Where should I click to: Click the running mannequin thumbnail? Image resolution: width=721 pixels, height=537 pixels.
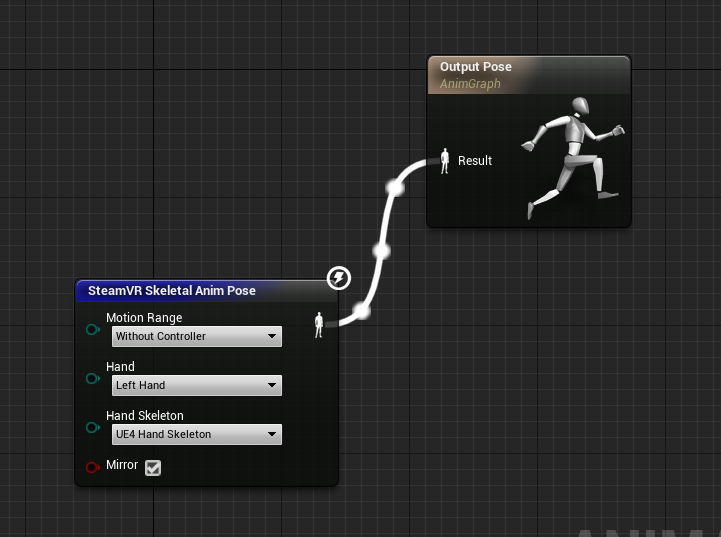tap(573, 157)
